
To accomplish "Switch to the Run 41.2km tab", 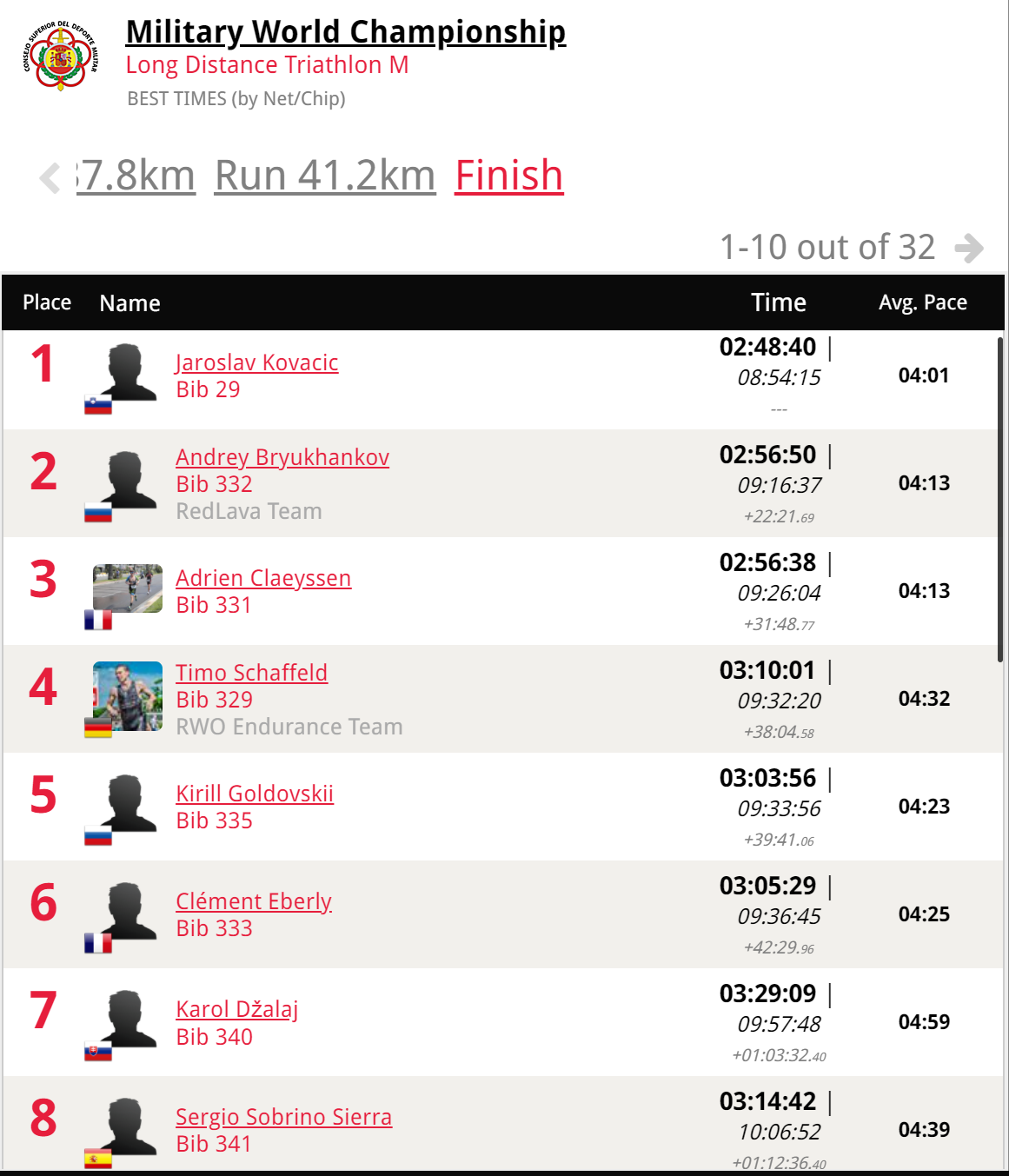I will tap(325, 176).
